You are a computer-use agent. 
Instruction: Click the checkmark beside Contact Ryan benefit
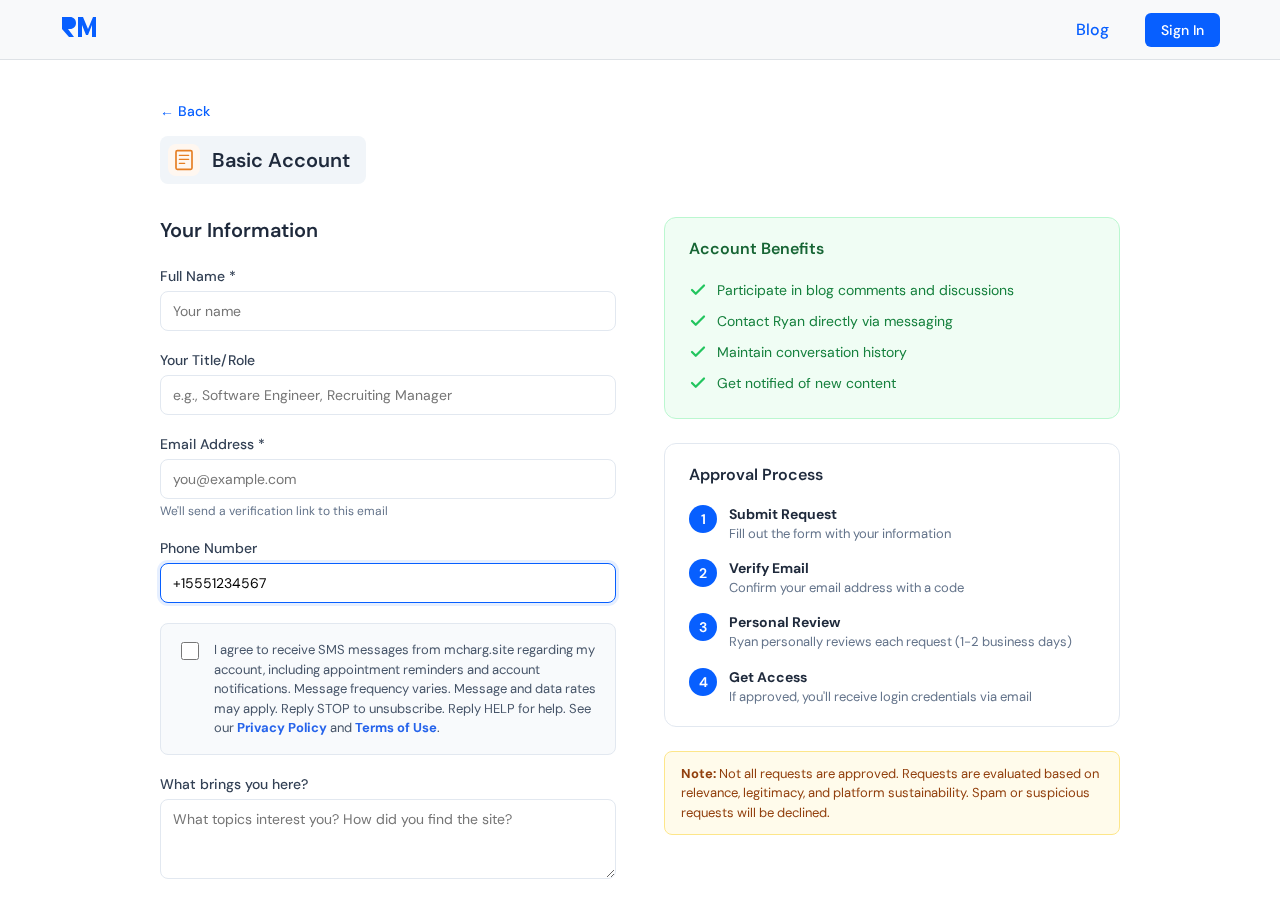698,321
